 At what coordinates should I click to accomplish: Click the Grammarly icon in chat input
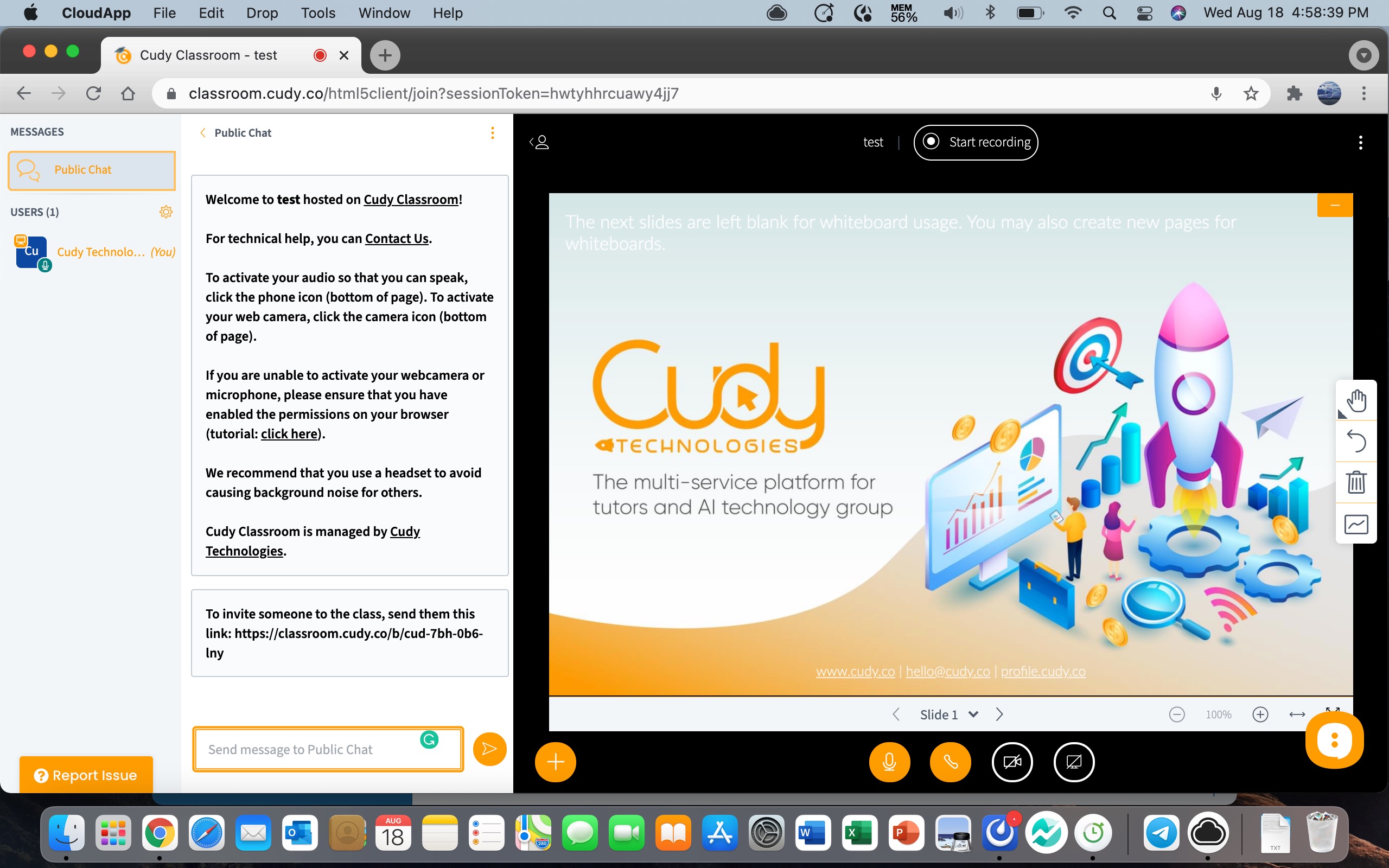tap(429, 739)
